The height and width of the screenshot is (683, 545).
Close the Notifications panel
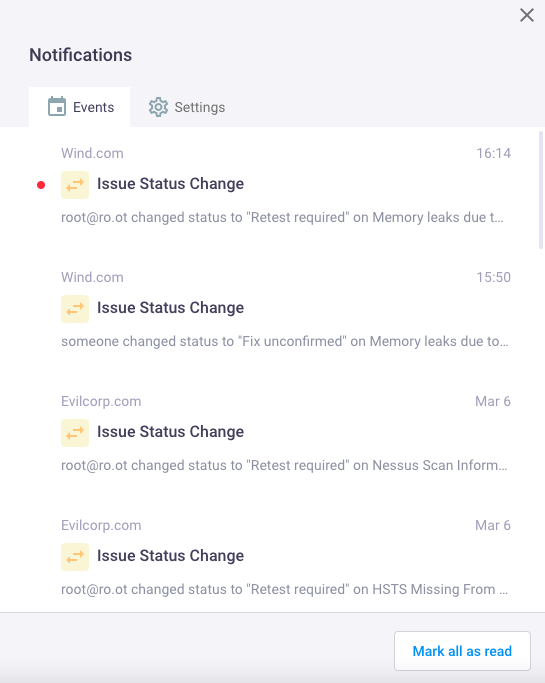[527, 15]
